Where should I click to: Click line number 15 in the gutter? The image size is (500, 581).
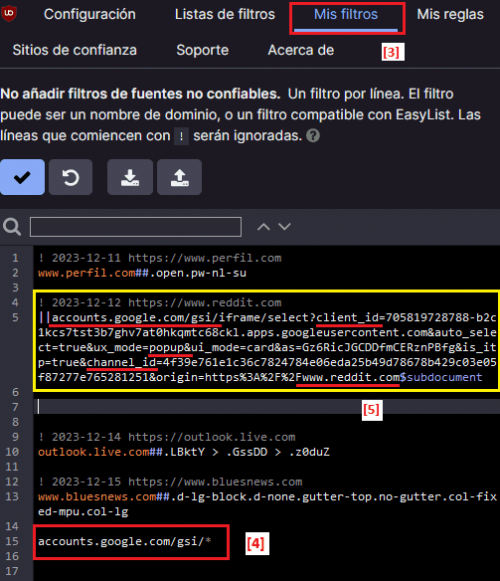click(x=12, y=541)
